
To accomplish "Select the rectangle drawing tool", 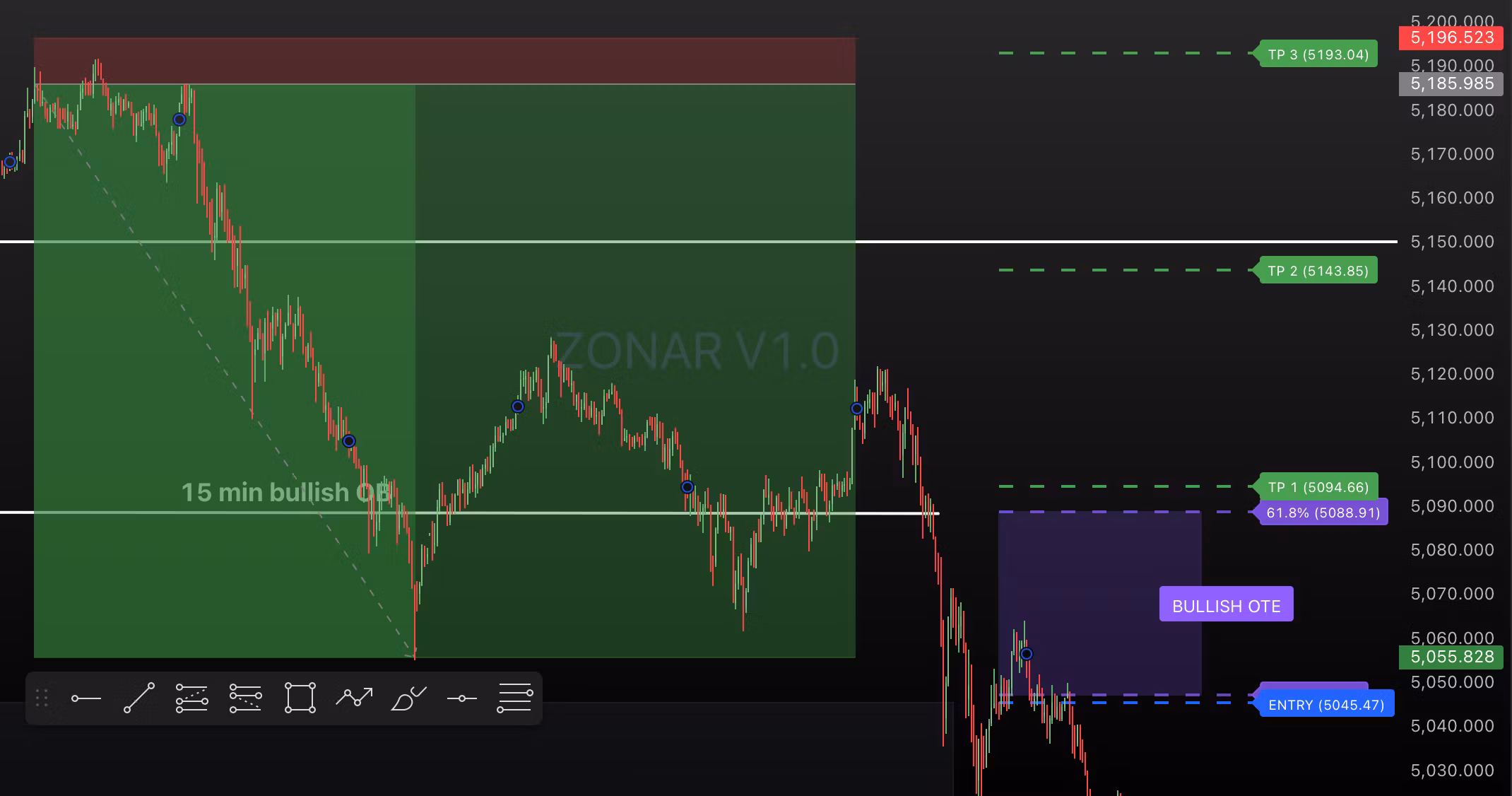I will coord(300,698).
